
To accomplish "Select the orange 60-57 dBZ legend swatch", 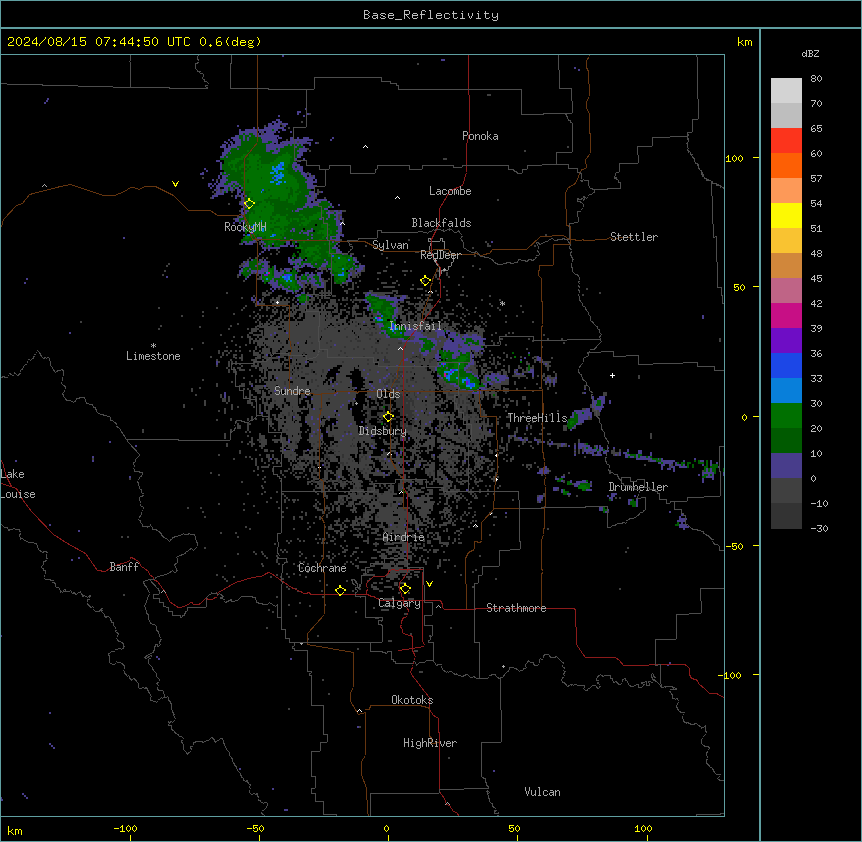I will tap(786, 165).
